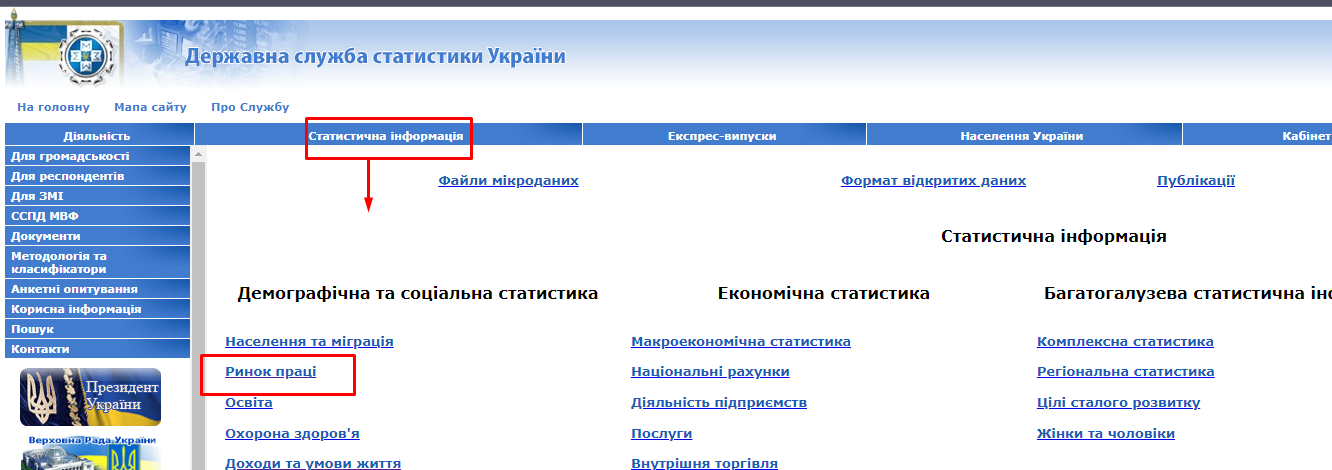Open the Макроекономічна статистика link

740,342
